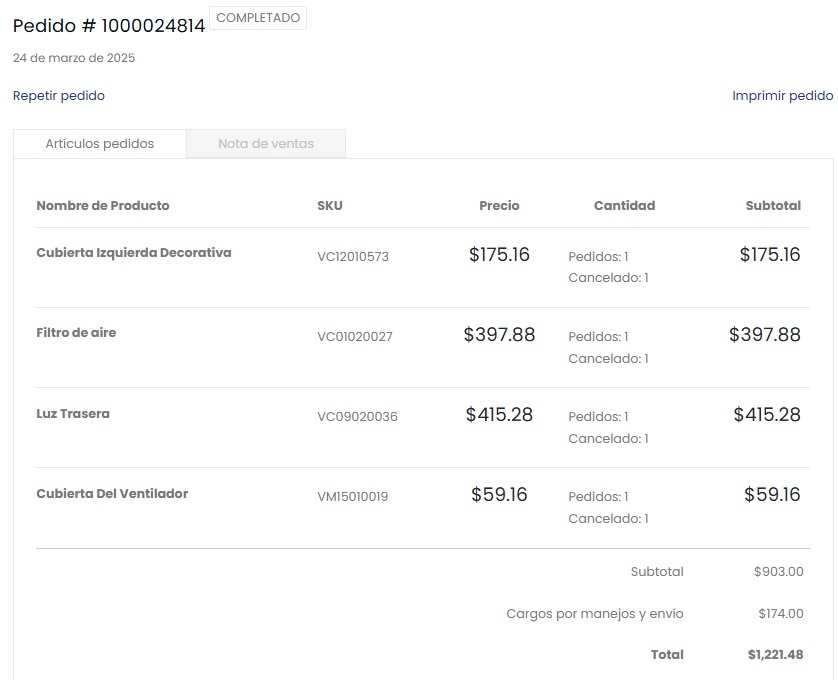Select date 24 de marzo de 2025
The image size is (838, 680).
74,58
